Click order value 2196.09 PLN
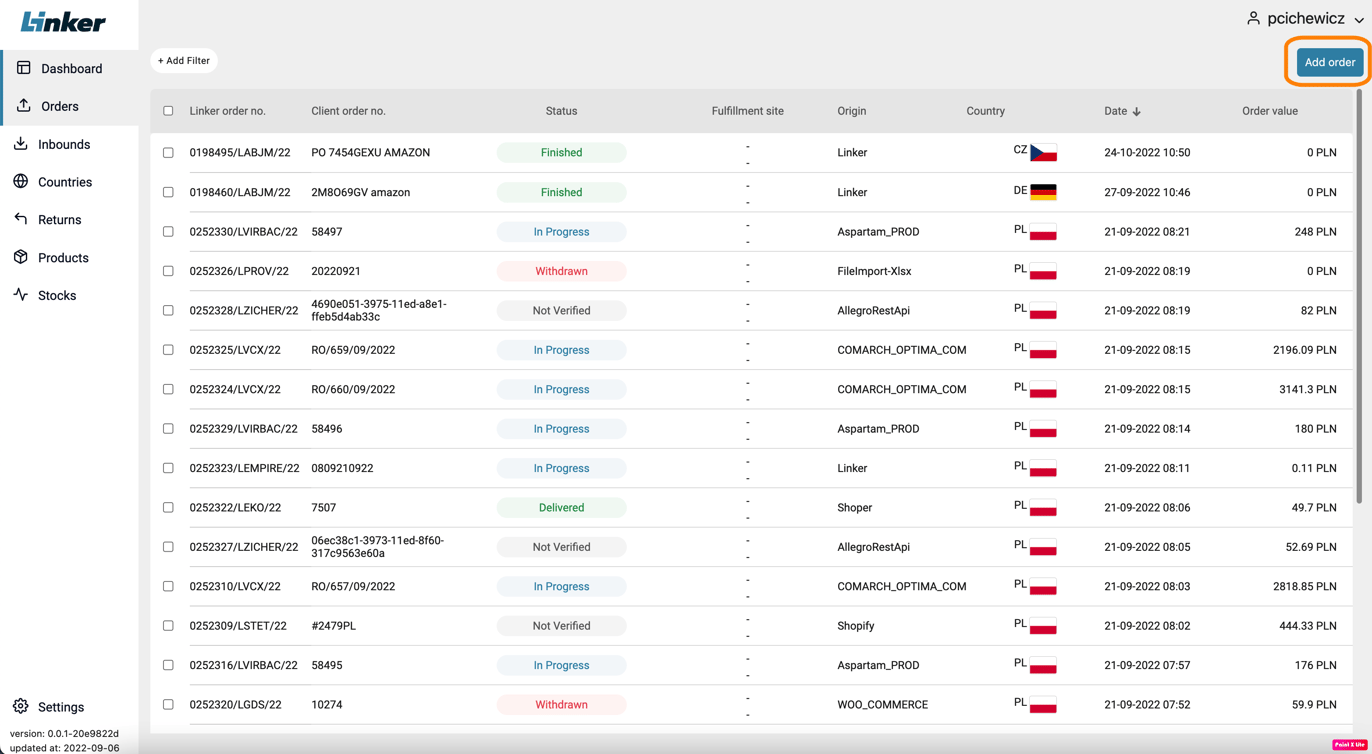The width and height of the screenshot is (1372, 754). coord(1304,350)
